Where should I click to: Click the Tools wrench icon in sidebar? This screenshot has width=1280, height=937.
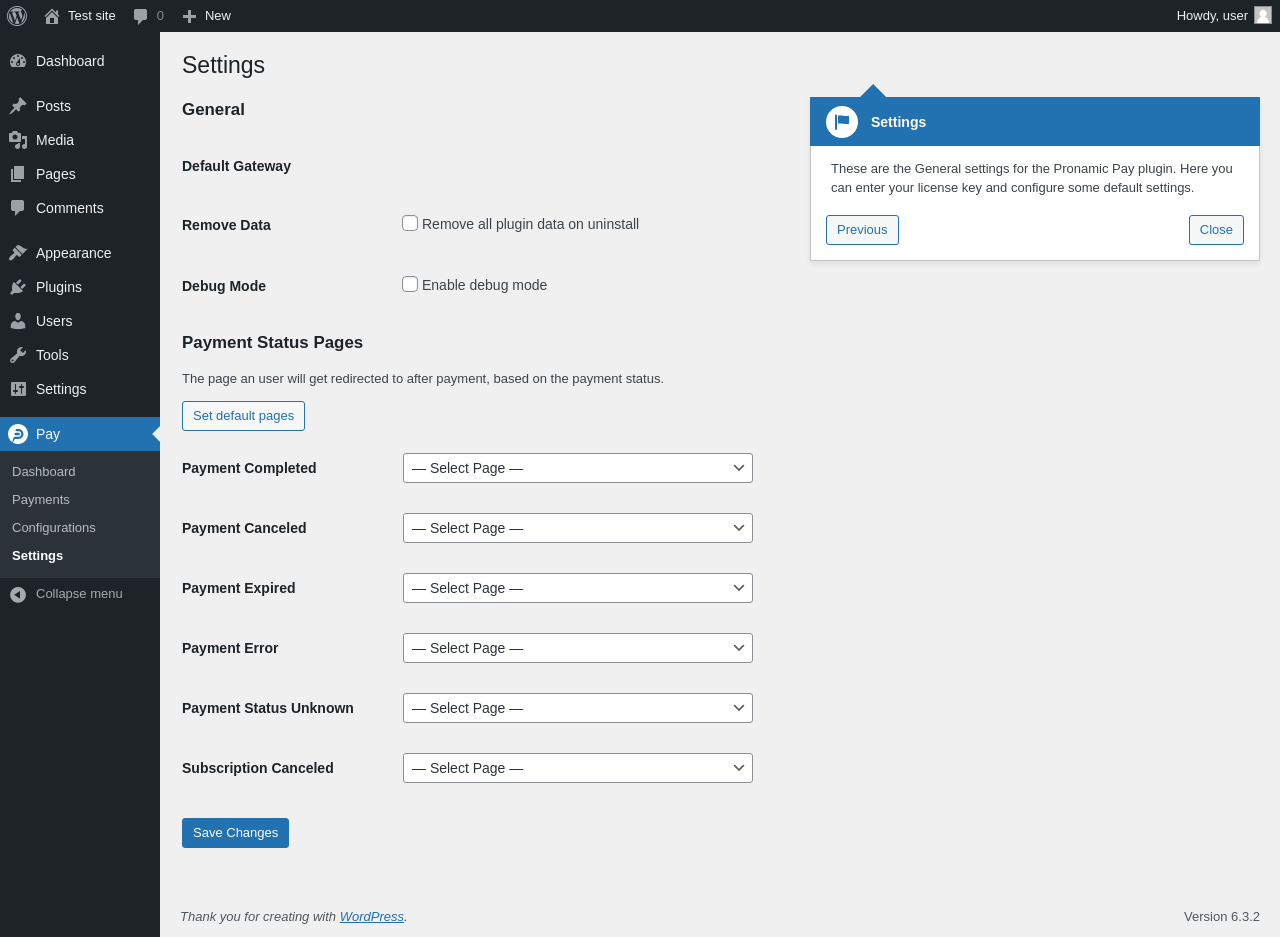[18, 355]
